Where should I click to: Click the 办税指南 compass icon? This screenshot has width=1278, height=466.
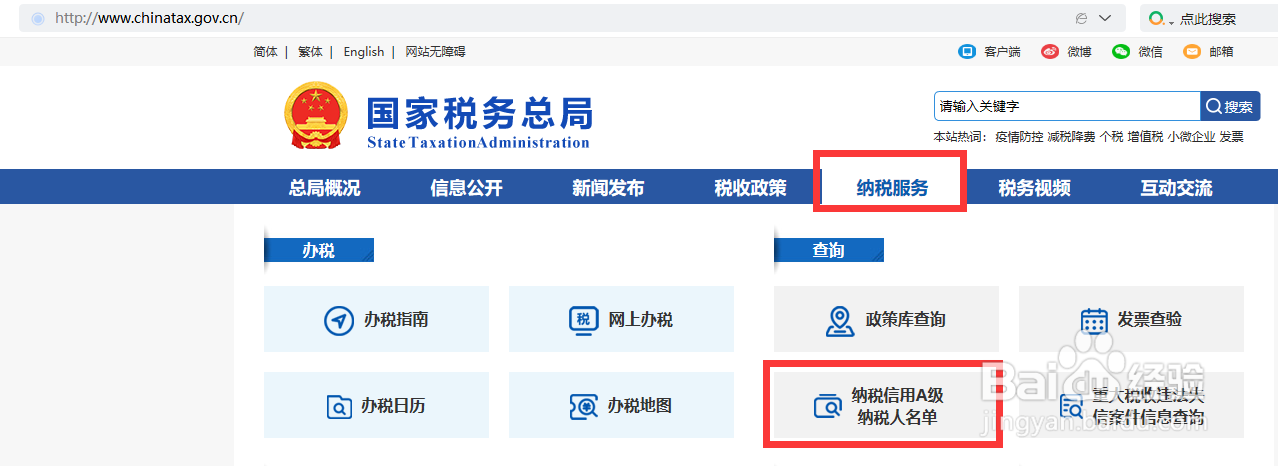point(340,321)
